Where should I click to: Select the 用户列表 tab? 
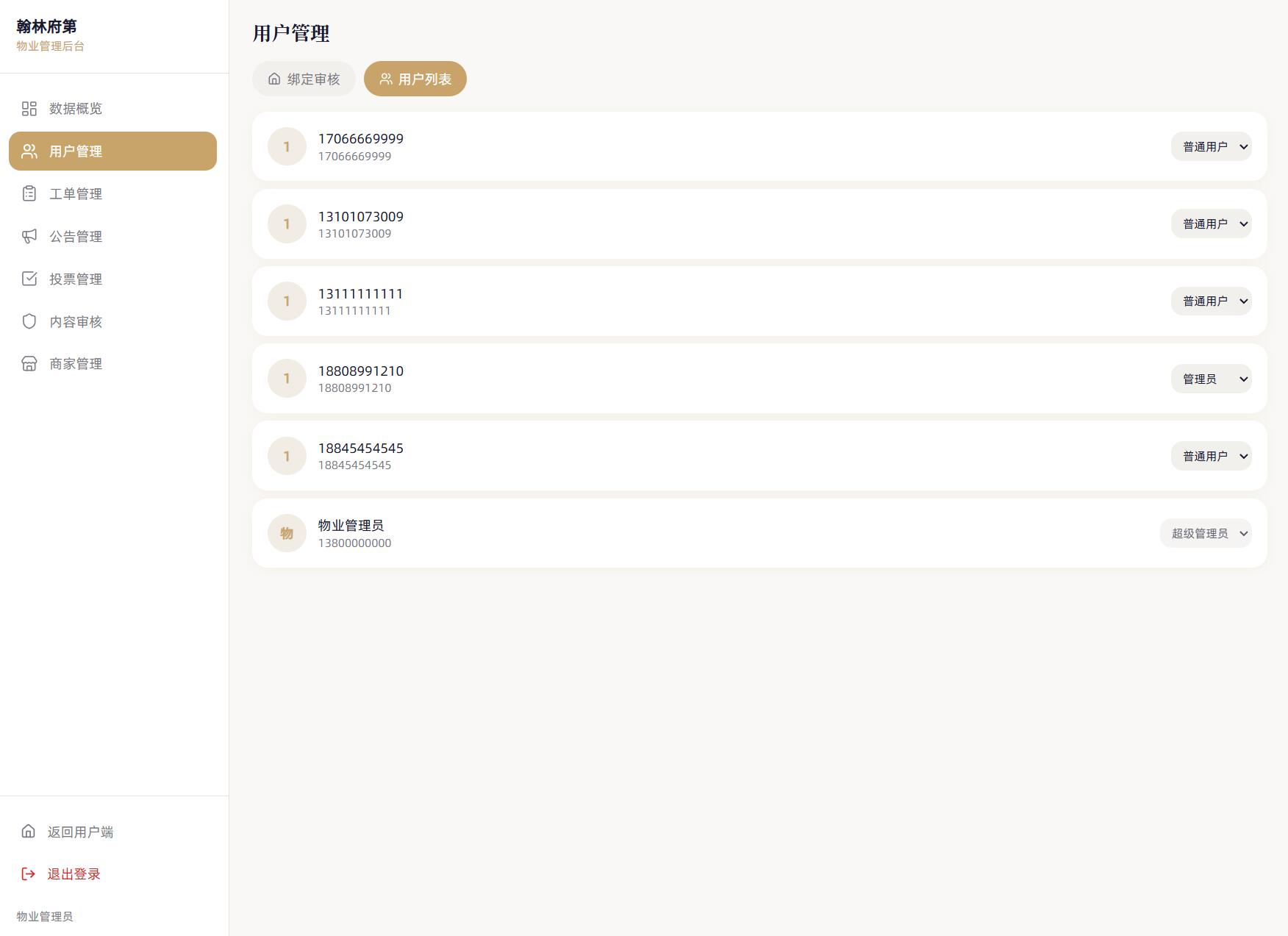(x=415, y=79)
